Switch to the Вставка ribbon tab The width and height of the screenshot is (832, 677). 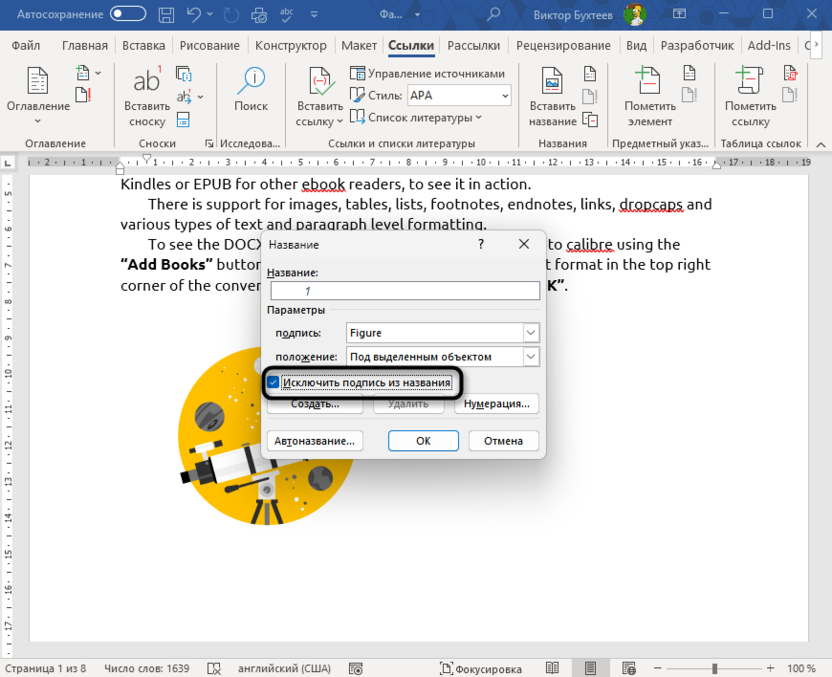pyautogui.click(x=144, y=46)
